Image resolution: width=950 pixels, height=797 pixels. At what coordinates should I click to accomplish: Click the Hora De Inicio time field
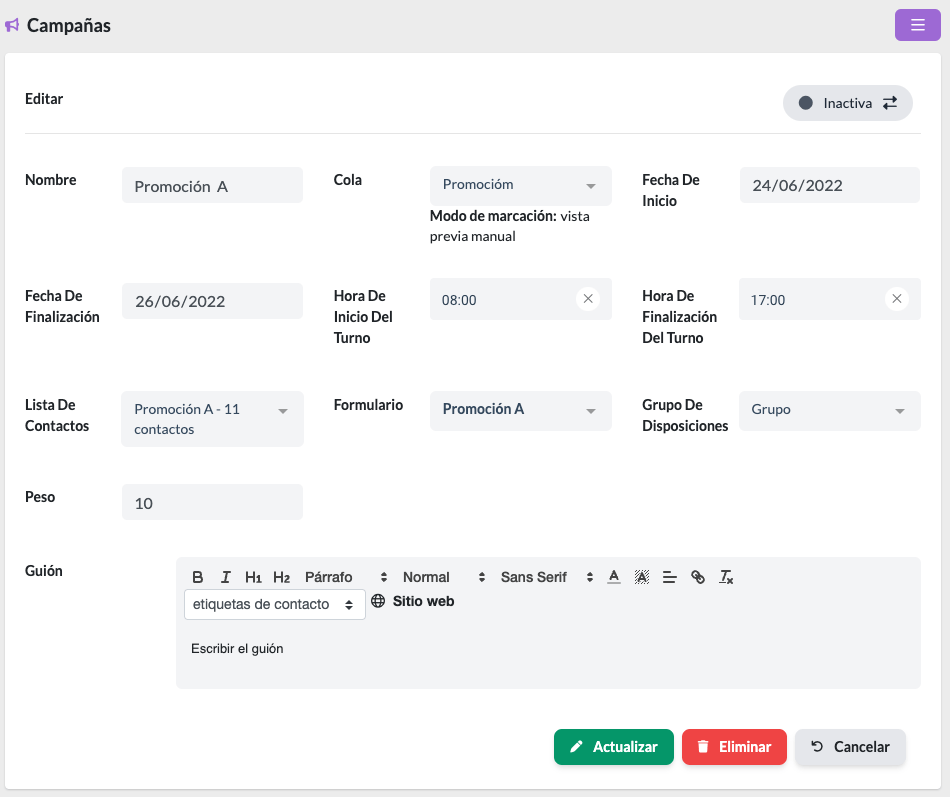(520, 299)
